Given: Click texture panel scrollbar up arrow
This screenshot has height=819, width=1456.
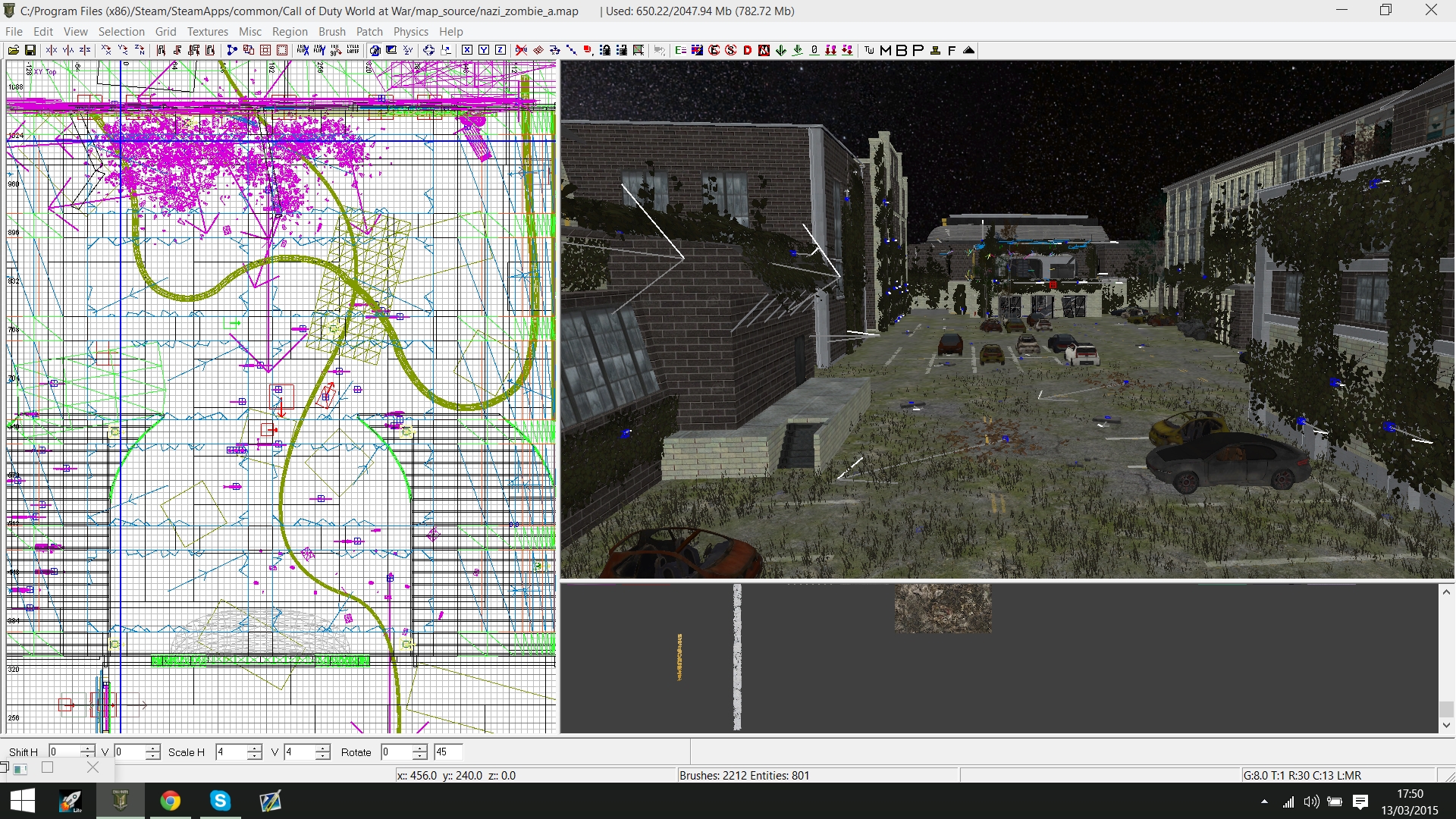Looking at the screenshot, I should 1446,591.
